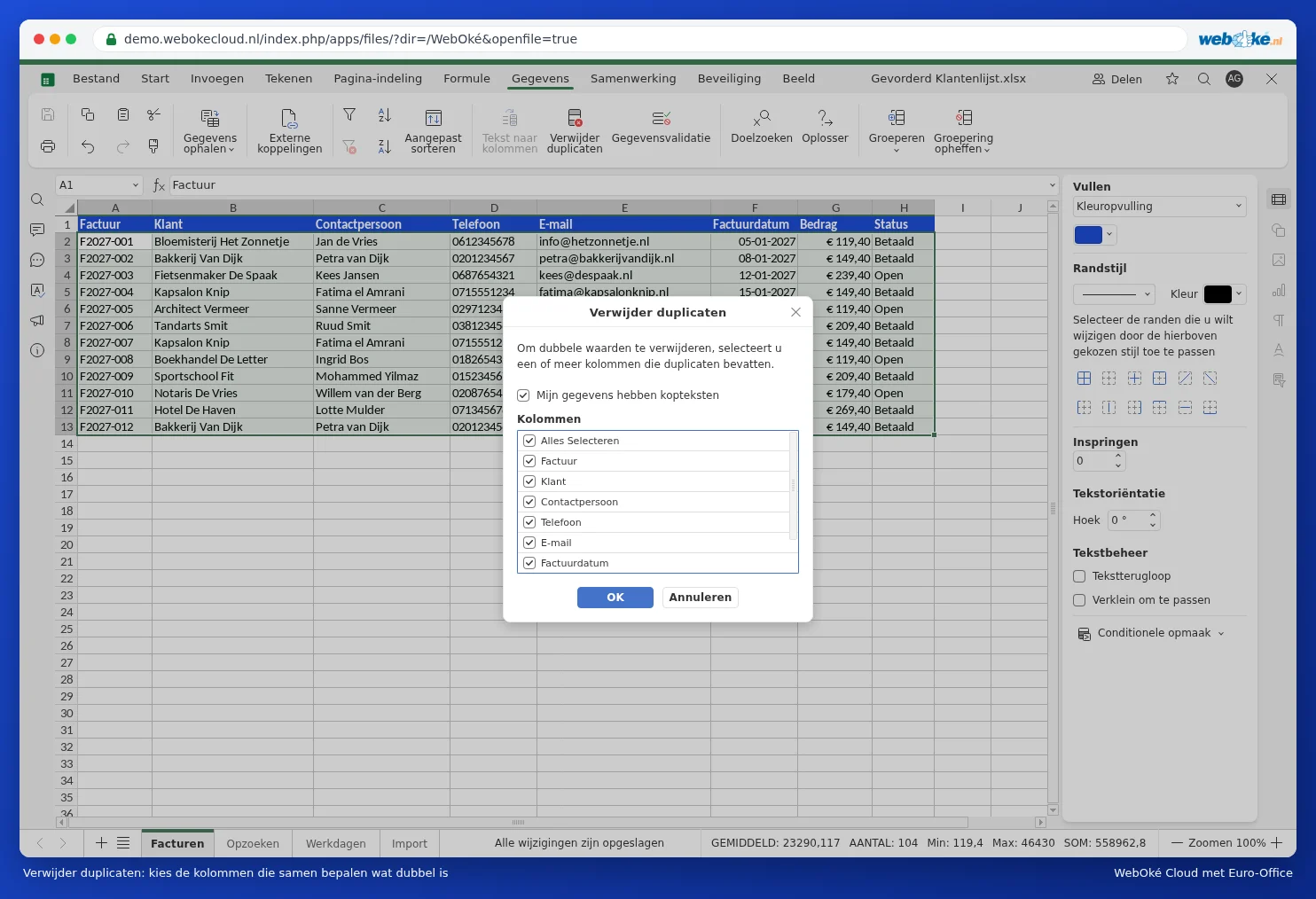Click the blue fill color swatch
Image resolution: width=1316 pixels, height=899 pixels.
pos(1088,235)
